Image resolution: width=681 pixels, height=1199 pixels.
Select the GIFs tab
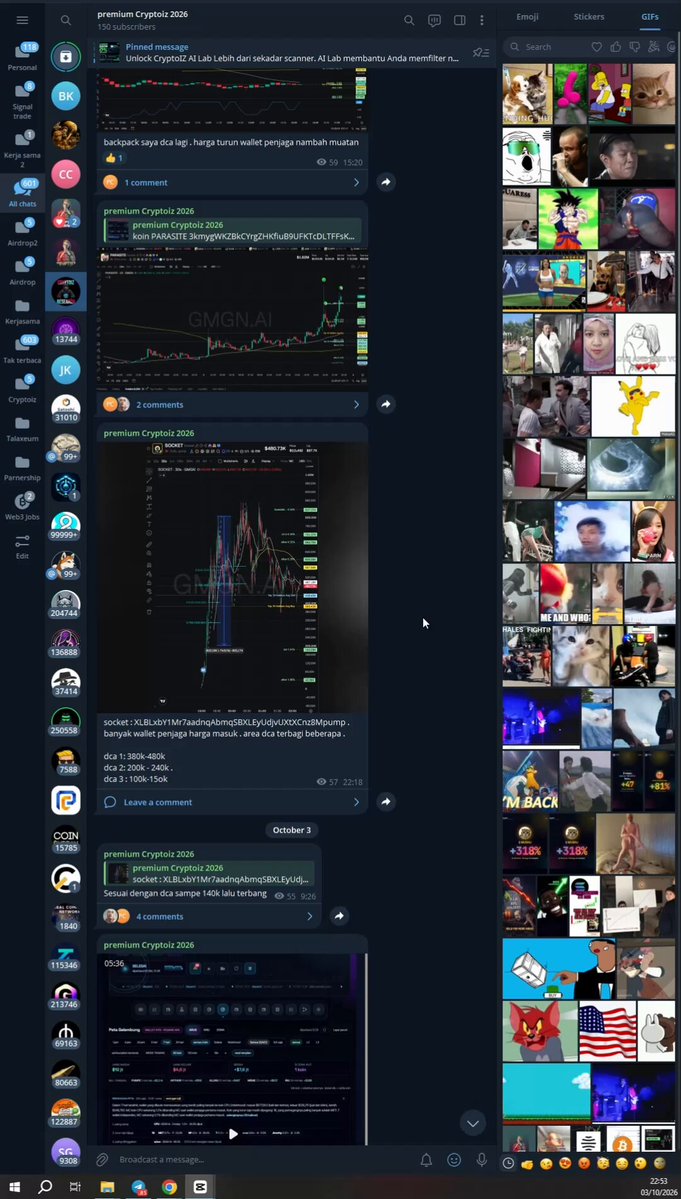click(x=650, y=17)
